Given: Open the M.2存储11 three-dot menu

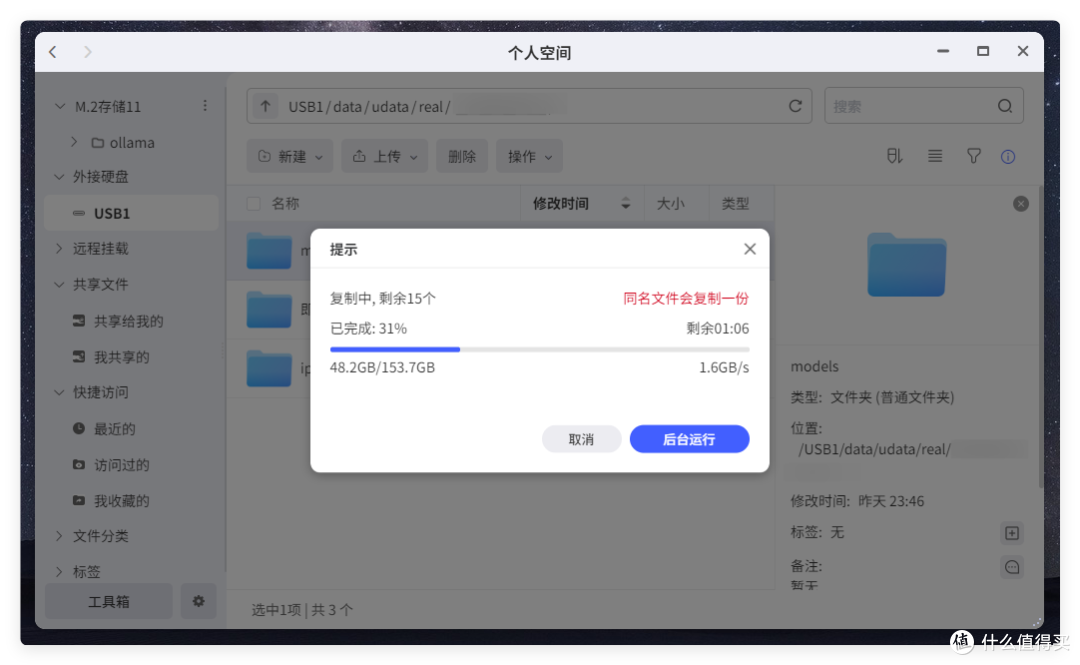Looking at the screenshot, I should [205, 105].
